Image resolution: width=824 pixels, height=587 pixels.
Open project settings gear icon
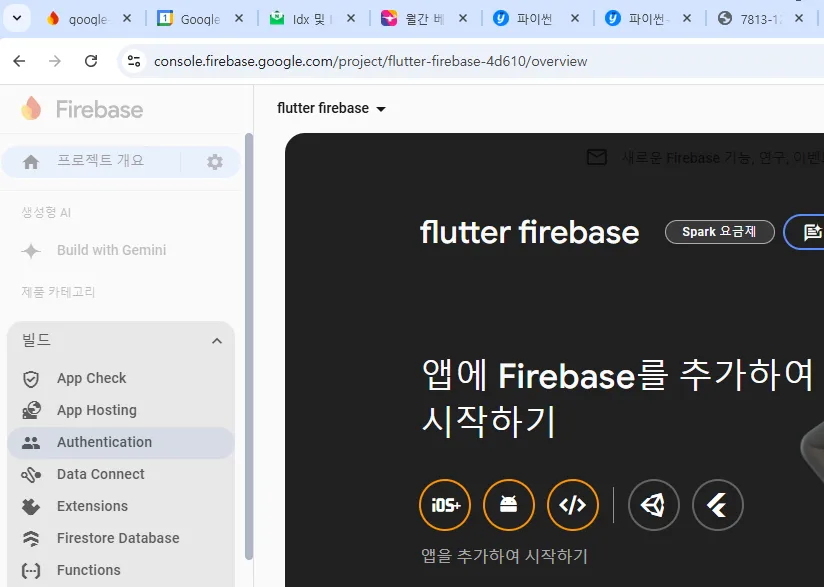click(214, 162)
